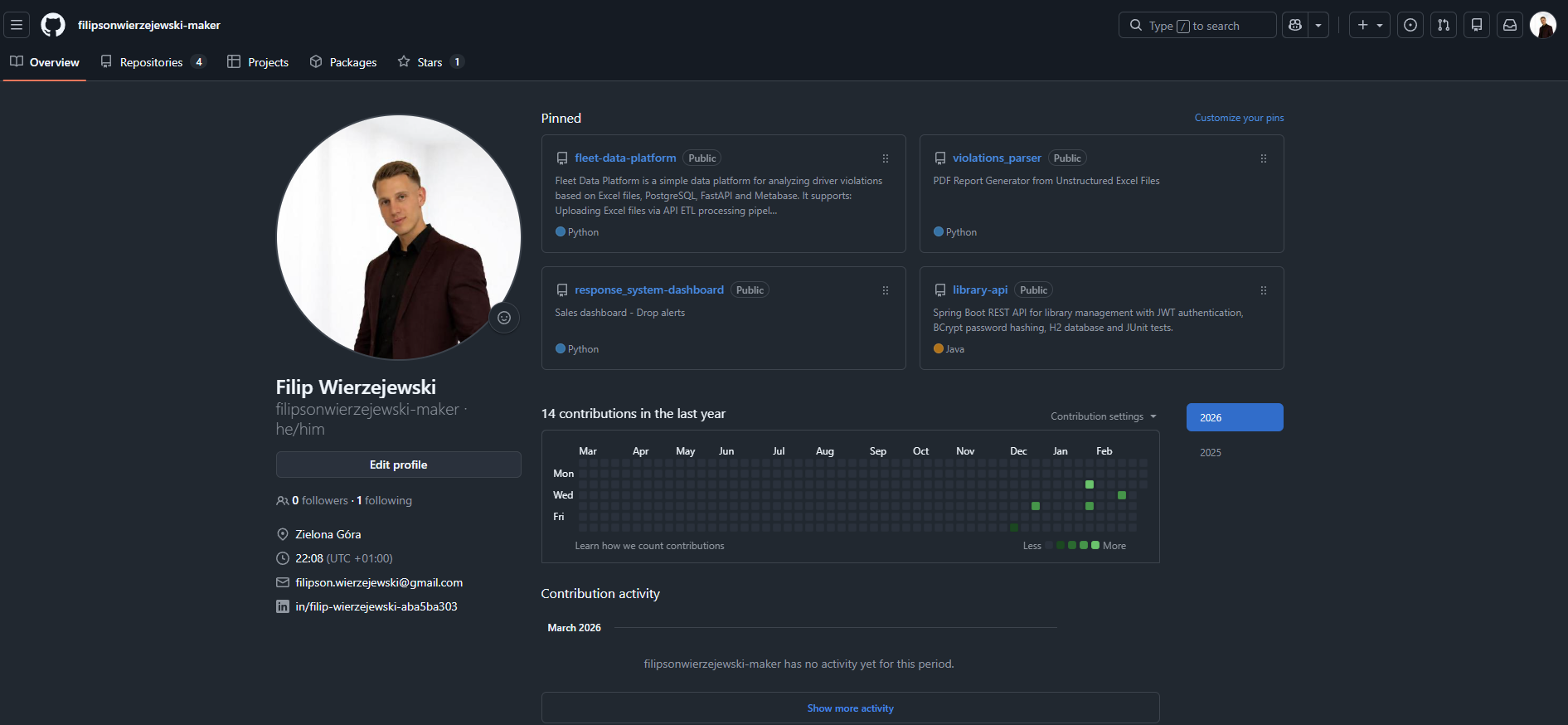Image resolution: width=1568 pixels, height=725 pixels.
Task: Click the Public badge on fleet-data-platform
Action: 701,158
